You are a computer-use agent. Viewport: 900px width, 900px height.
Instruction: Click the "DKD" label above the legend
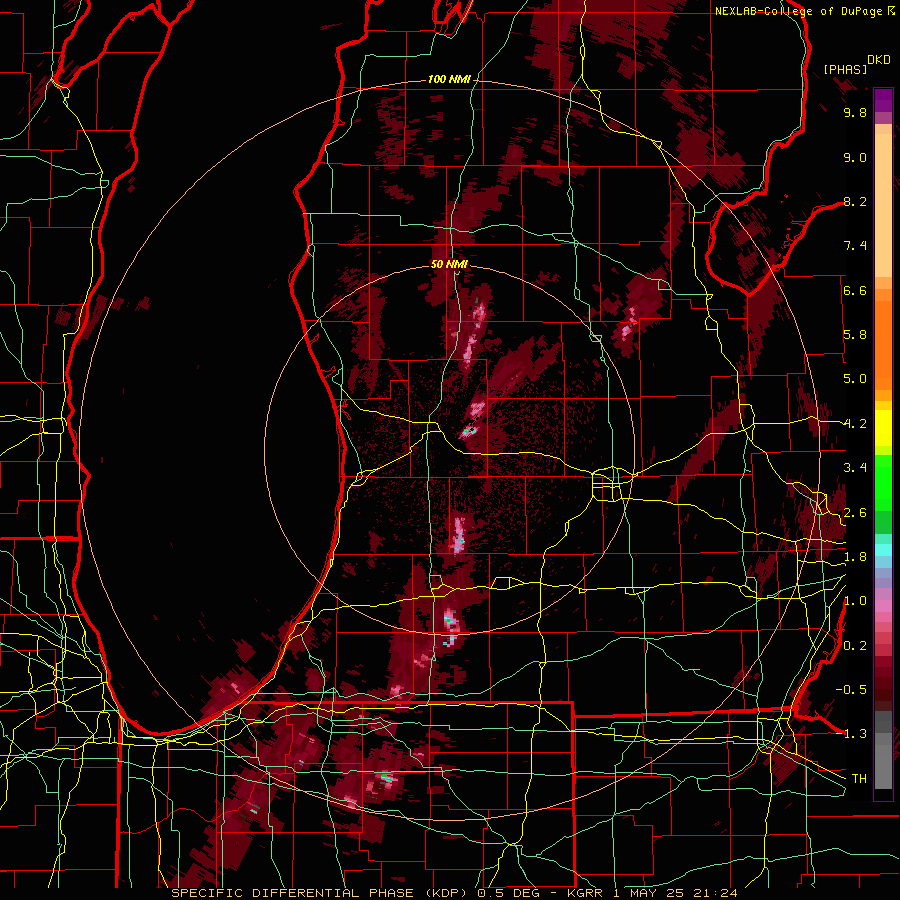(878, 60)
